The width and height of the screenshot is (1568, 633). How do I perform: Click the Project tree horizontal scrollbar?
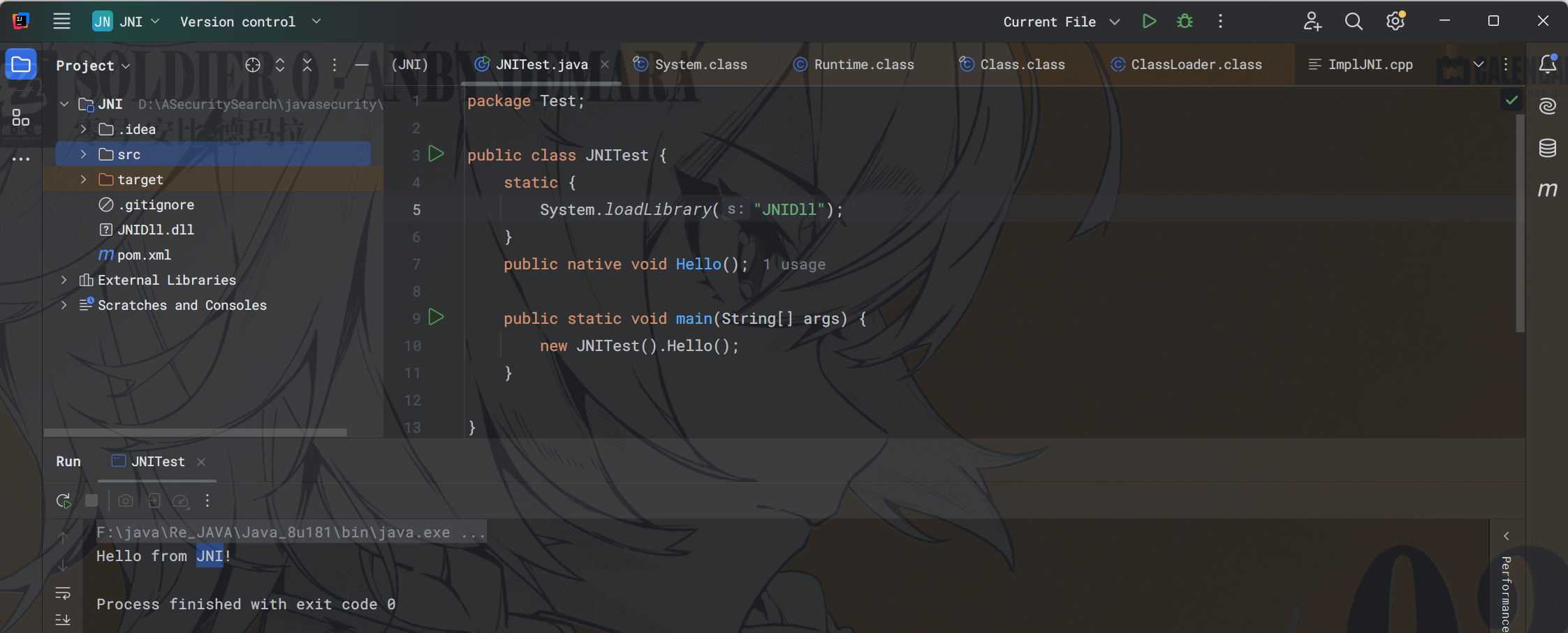[x=196, y=433]
